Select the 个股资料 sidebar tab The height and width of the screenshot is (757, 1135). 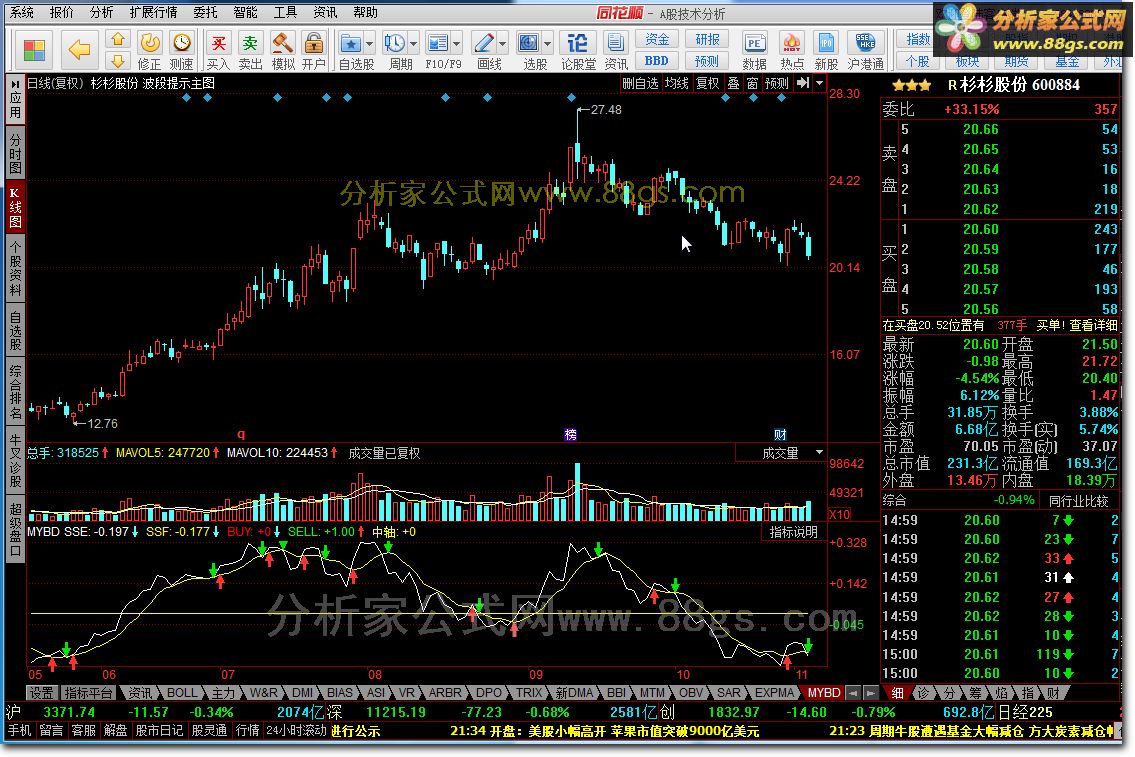[15, 269]
